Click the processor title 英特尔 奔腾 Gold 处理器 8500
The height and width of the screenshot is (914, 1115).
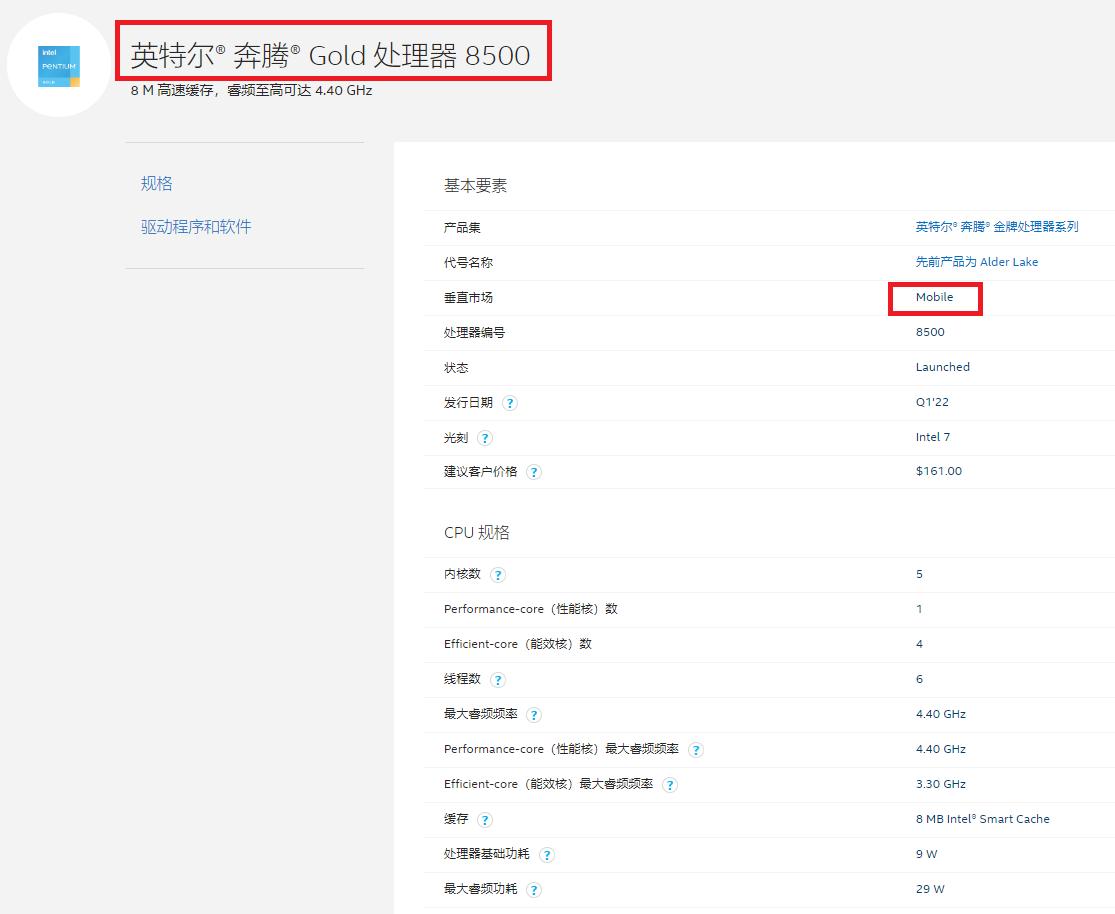tap(330, 56)
